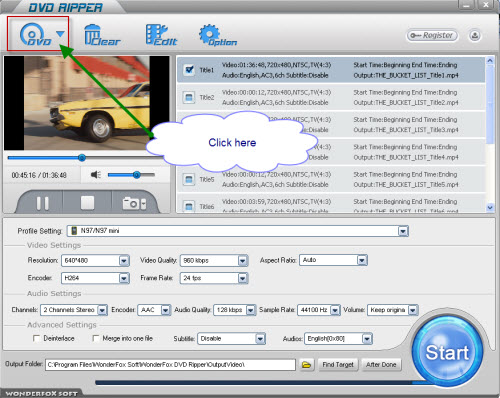Select output THE_BUCKET_LIST_Title4.mp4 row
500x398 pixels.
click(406, 157)
